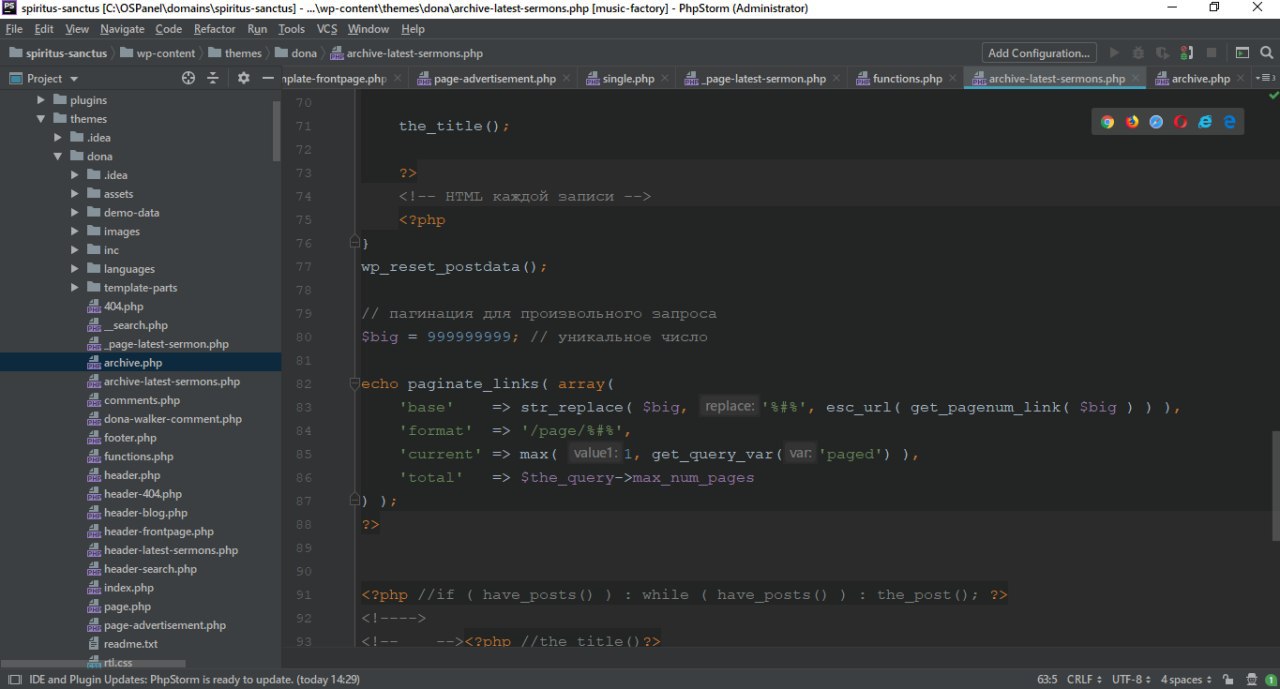Toggle fold marker at closing brace line 76
Screen dimensions: 1280x689
click(x=354, y=242)
